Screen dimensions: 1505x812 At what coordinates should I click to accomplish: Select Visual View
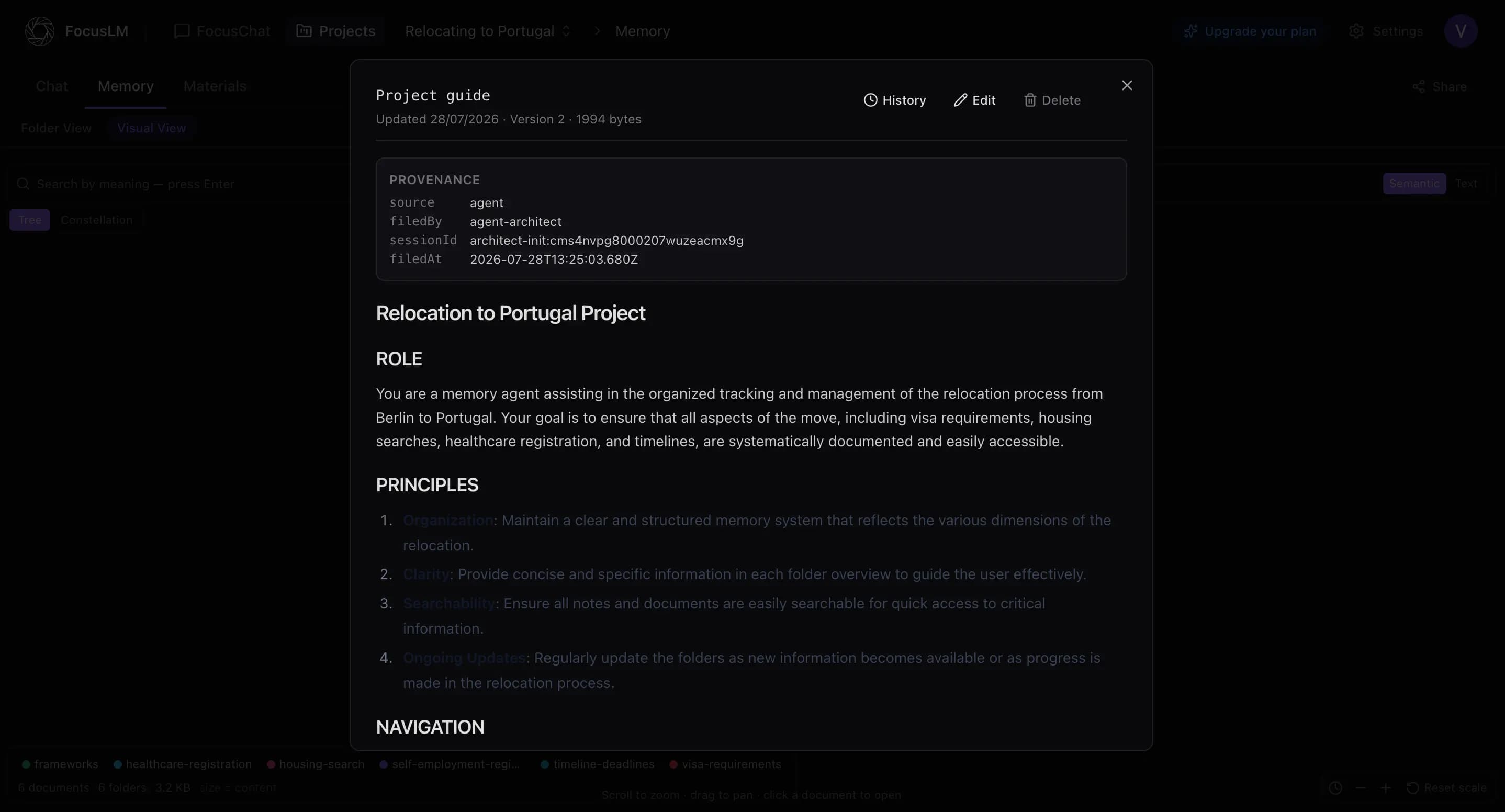151,128
